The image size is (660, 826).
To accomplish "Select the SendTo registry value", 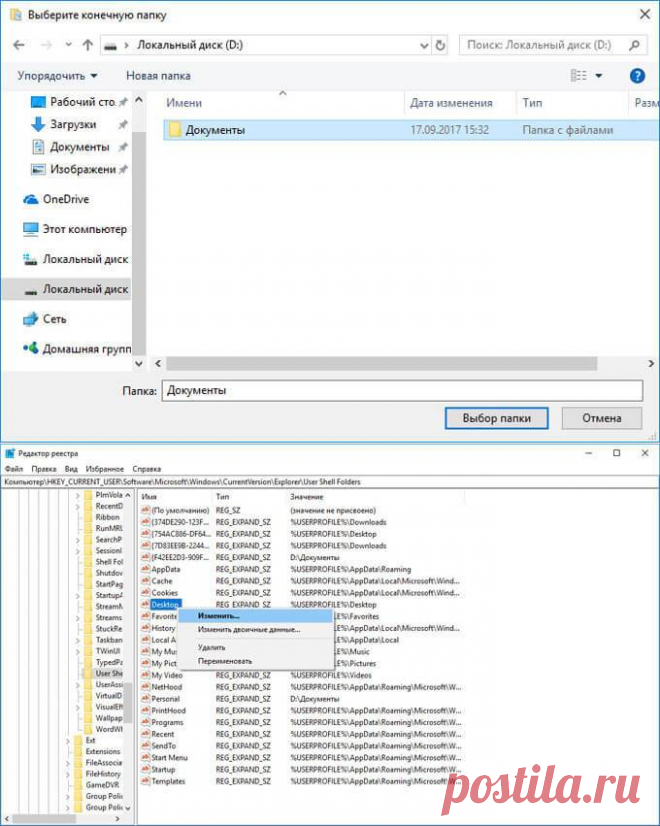I will tap(163, 746).
